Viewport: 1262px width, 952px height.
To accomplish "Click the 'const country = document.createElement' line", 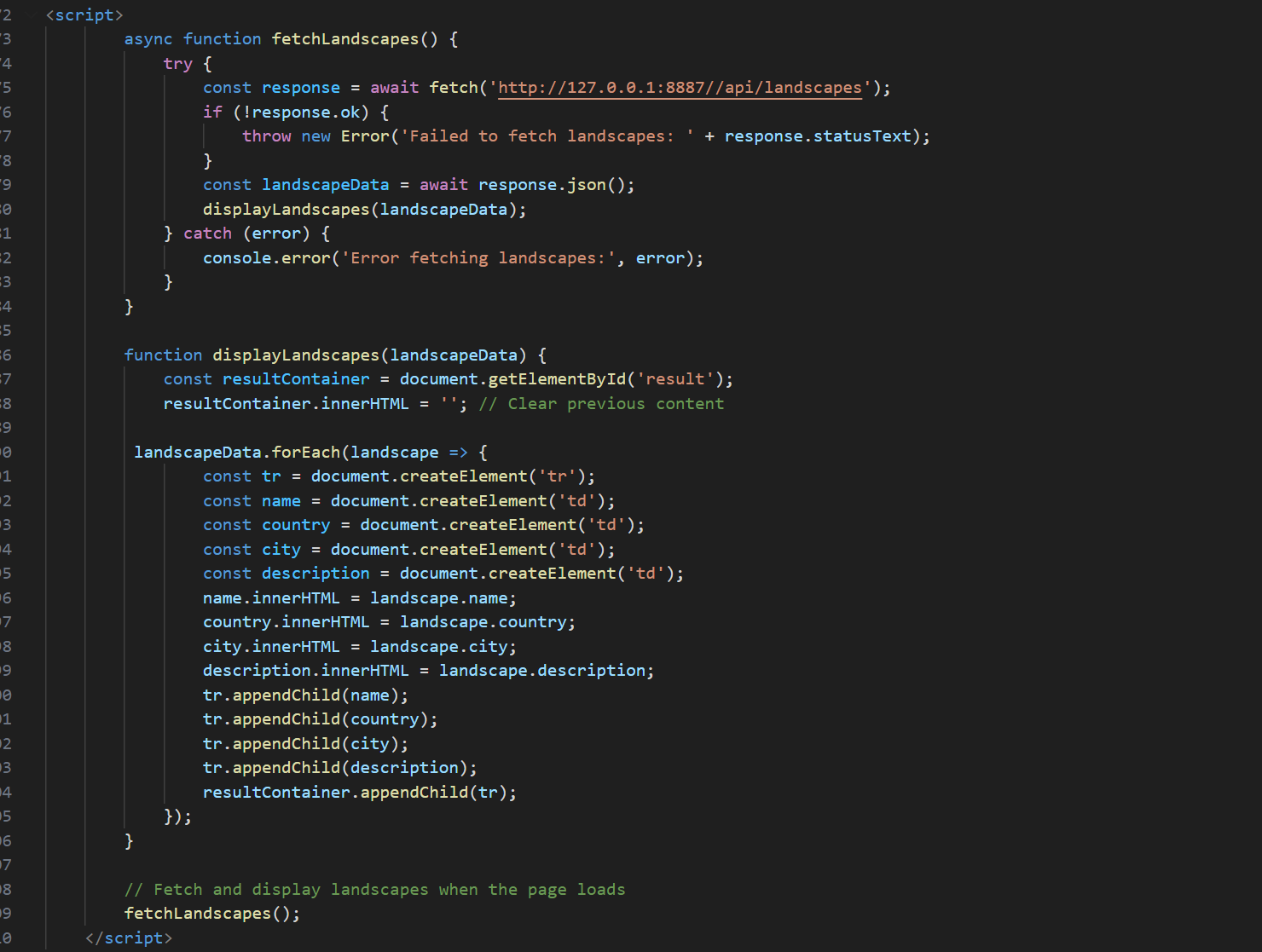I will [x=424, y=525].
